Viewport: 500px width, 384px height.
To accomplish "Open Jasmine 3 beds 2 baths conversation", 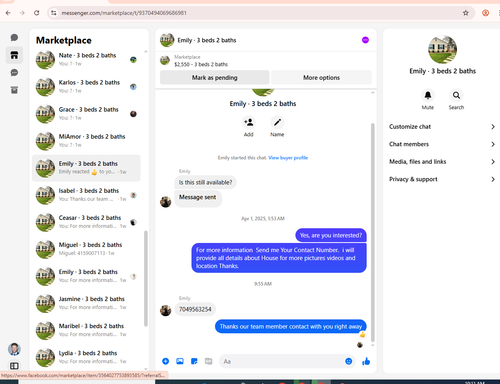I will pos(87,303).
